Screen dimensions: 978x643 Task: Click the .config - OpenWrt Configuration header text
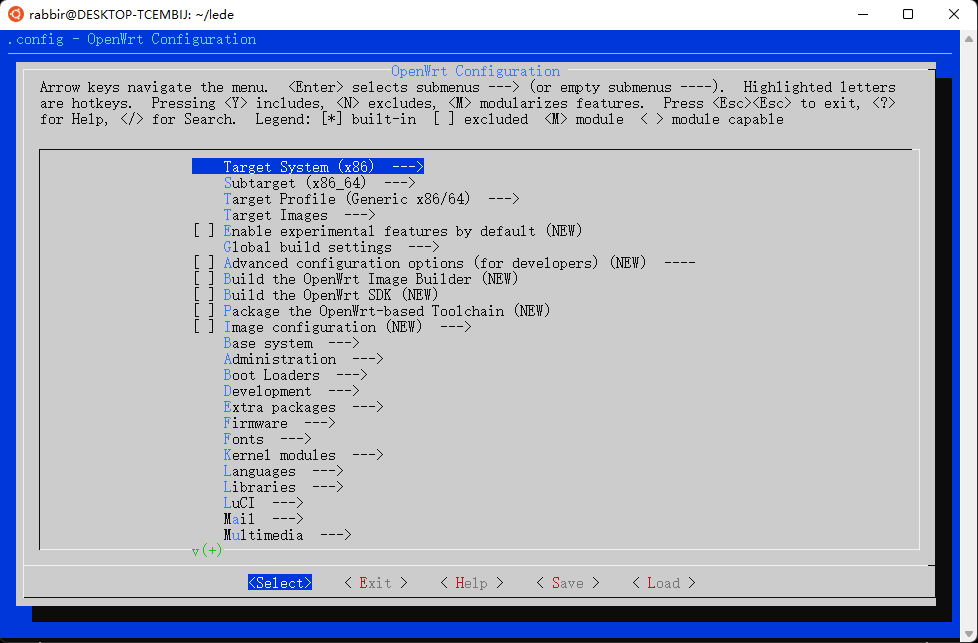[x=132, y=39]
